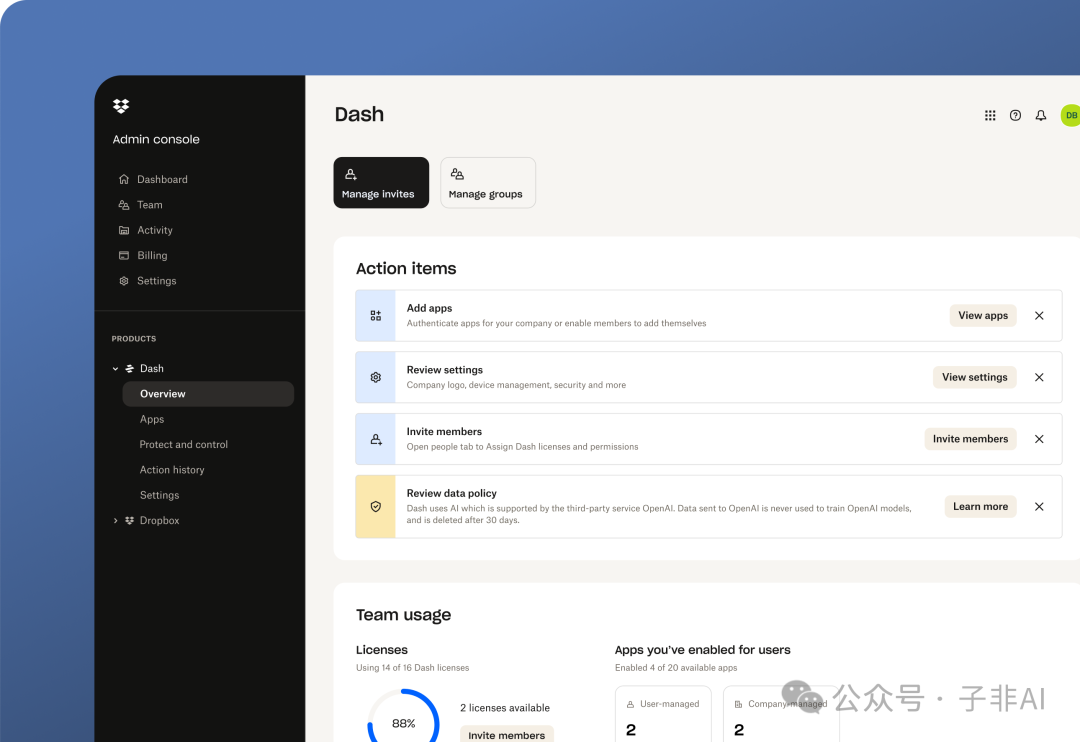Open Billing in the sidebar
Viewport: 1080px width, 742px height.
click(x=152, y=256)
